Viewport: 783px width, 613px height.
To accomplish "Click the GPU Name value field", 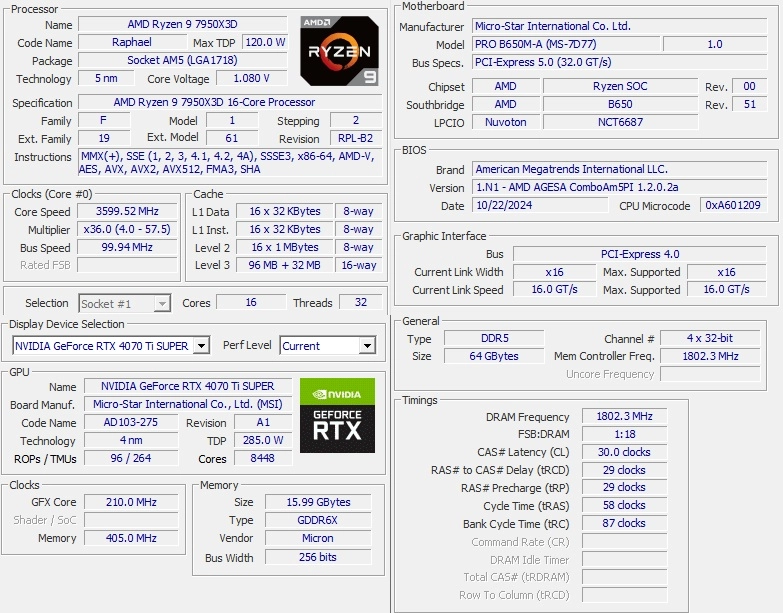I will click(188, 386).
